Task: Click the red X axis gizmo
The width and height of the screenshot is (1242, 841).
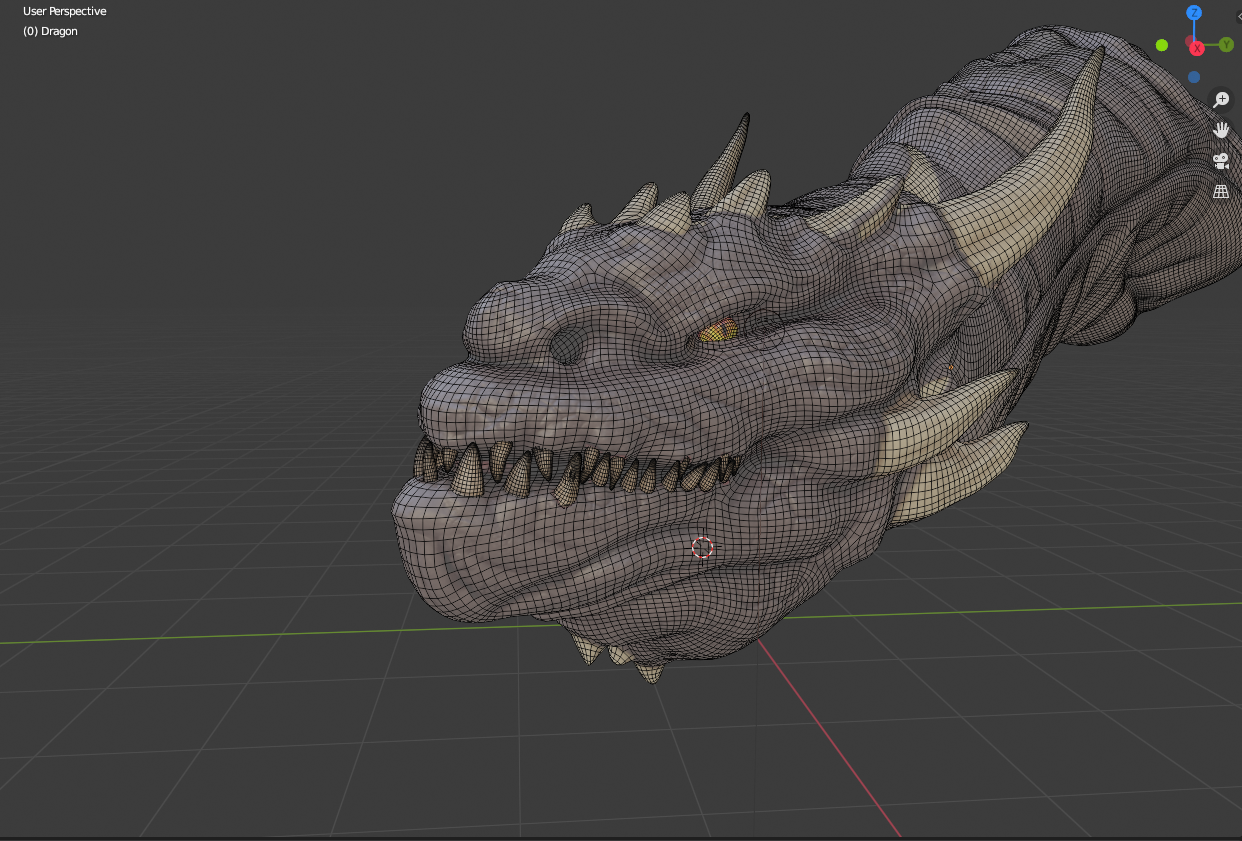Action: [x=1196, y=48]
